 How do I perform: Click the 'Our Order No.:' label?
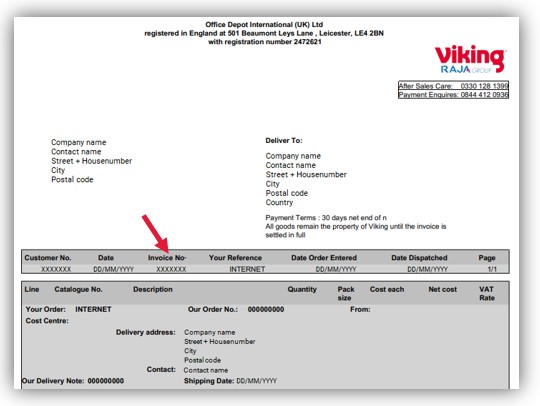click(x=213, y=309)
